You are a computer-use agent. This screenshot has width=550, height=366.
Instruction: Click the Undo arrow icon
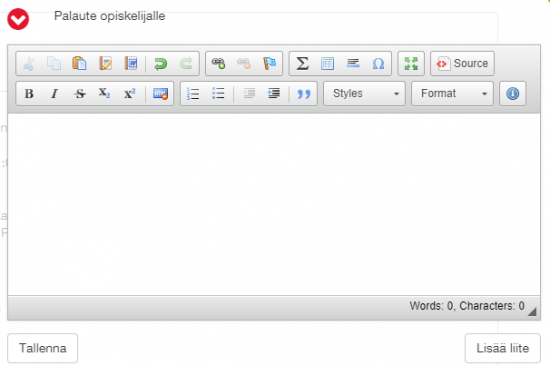[161, 64]
